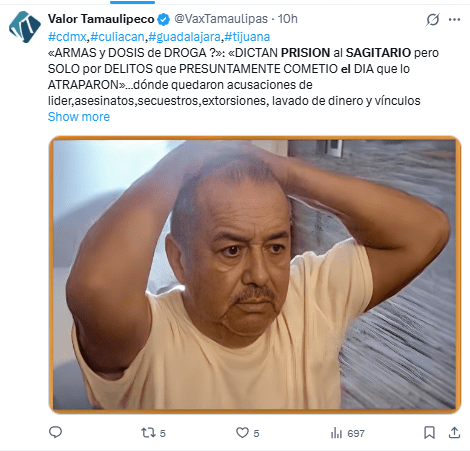Open the #guadalajara hashtag

click(x=184, y=37)
